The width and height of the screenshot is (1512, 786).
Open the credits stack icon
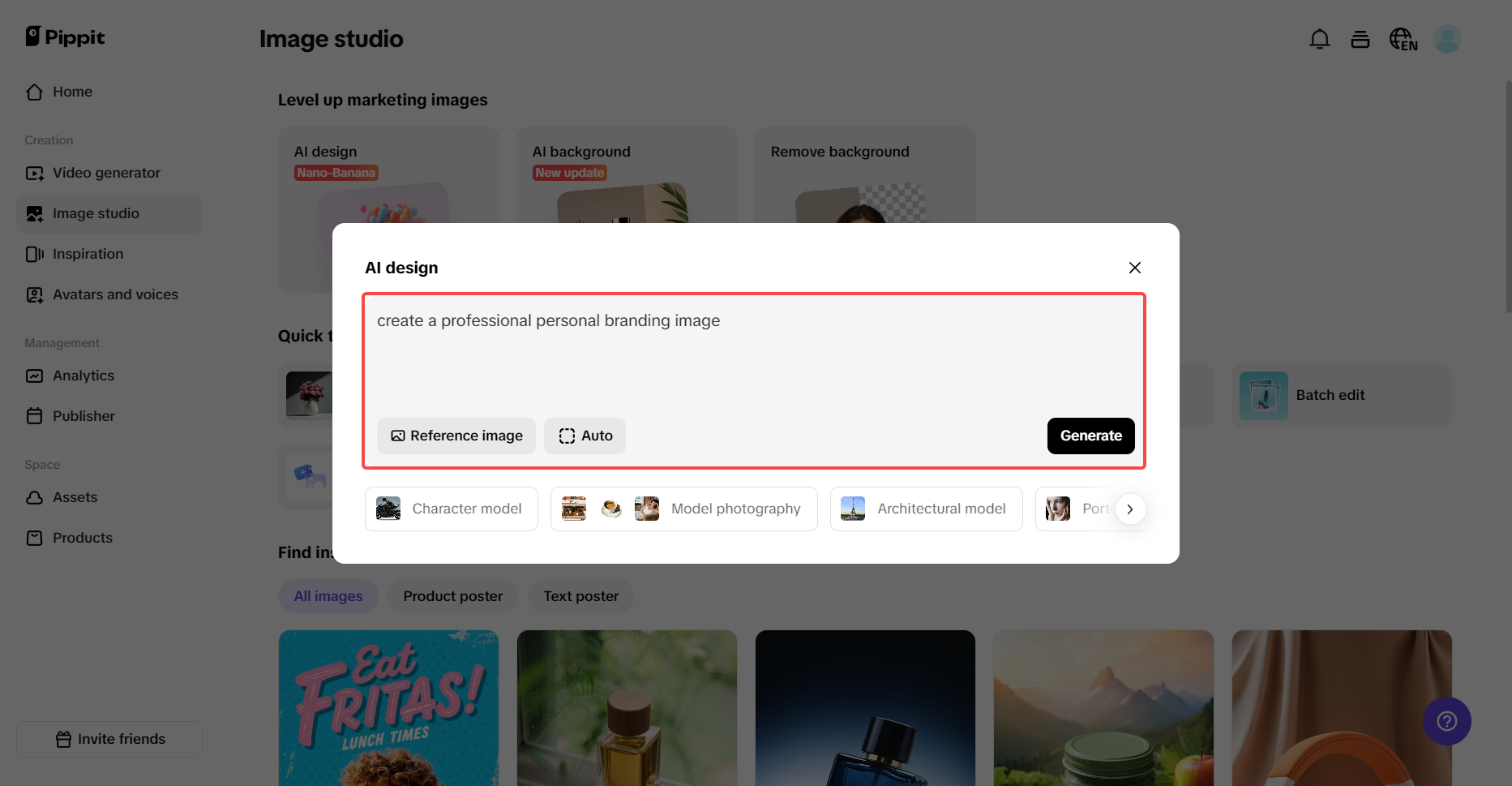[x=1360, y=39]
